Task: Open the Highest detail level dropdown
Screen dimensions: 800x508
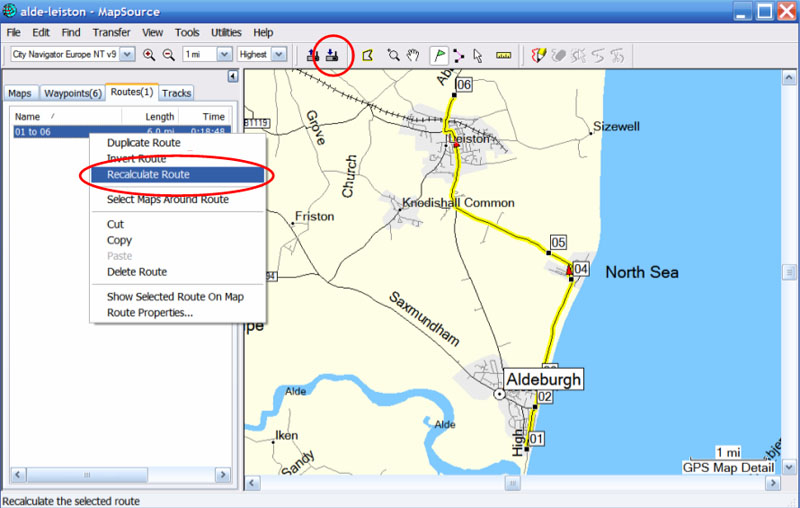Action: point(279,54)
